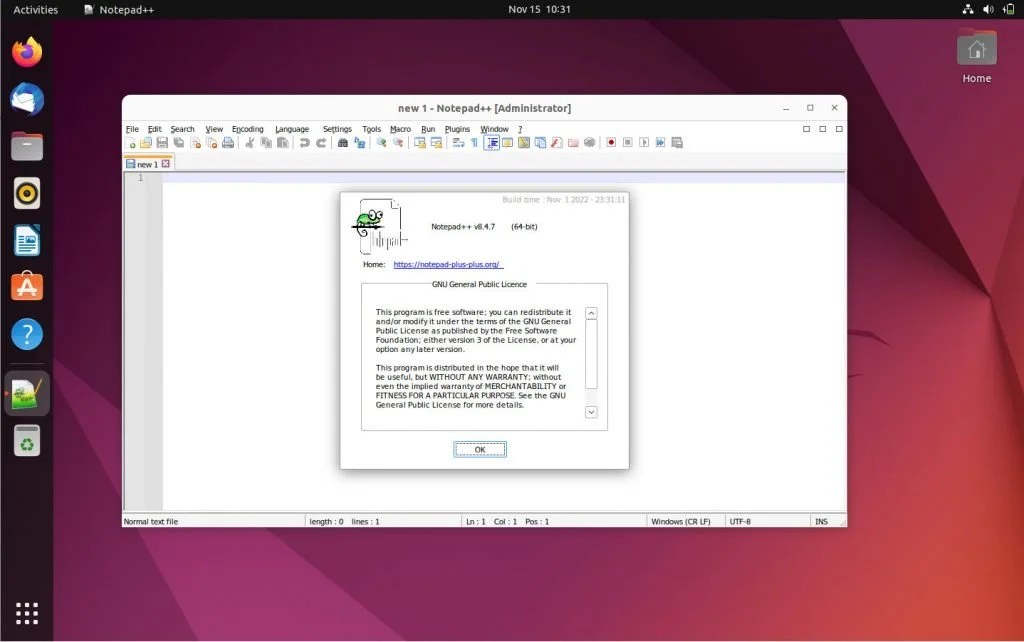Click the Print toolbar icon

pos(227,142)
